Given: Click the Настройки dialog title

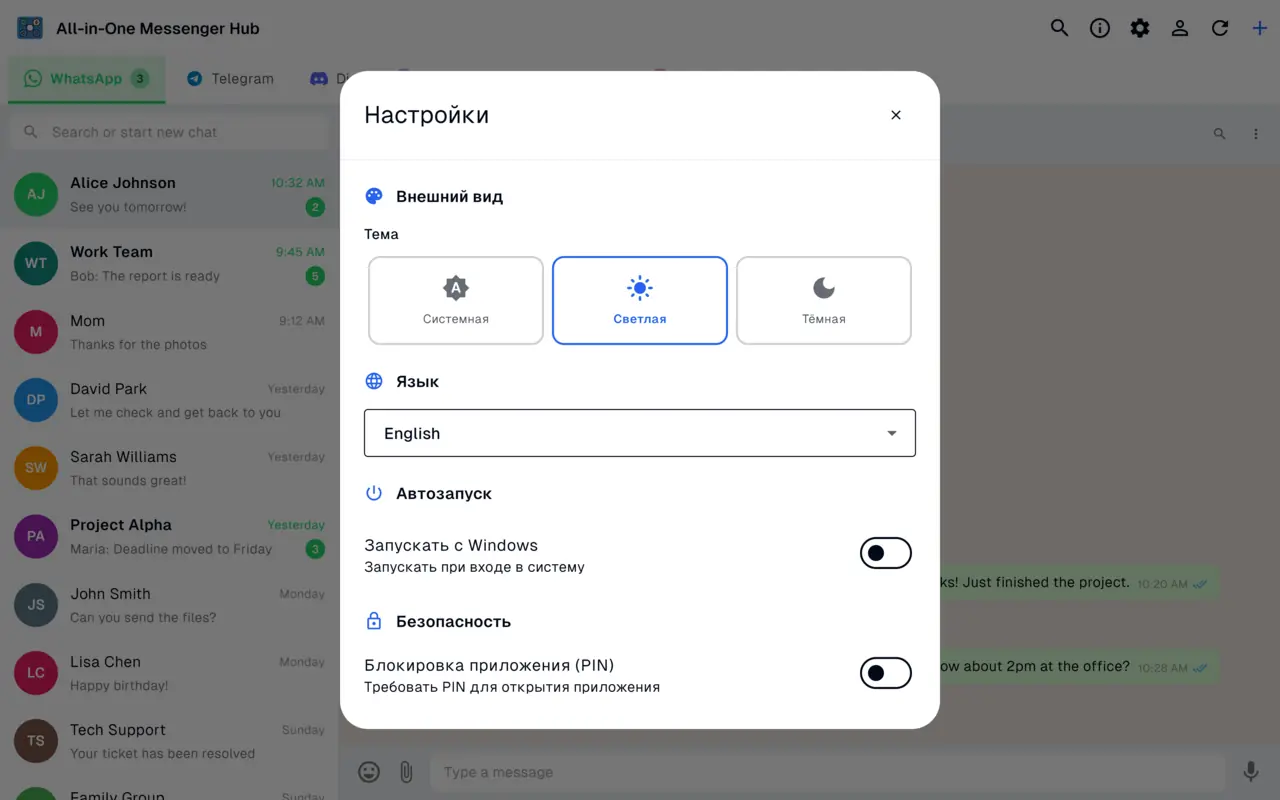Looking at the screenshot, I should point(426,115).
